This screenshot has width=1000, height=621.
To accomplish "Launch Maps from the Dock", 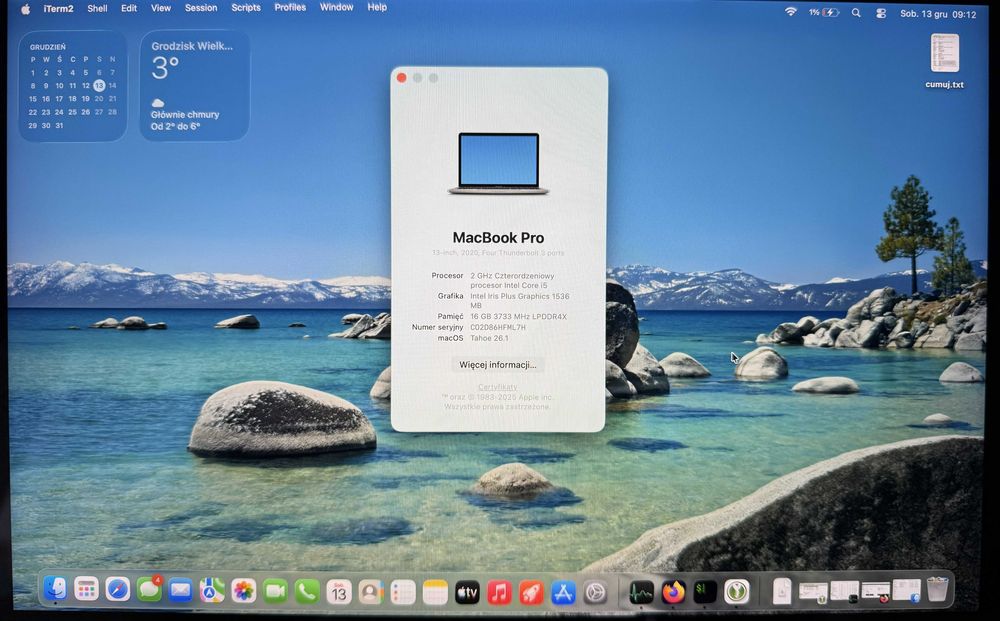I will coord(212,591).
